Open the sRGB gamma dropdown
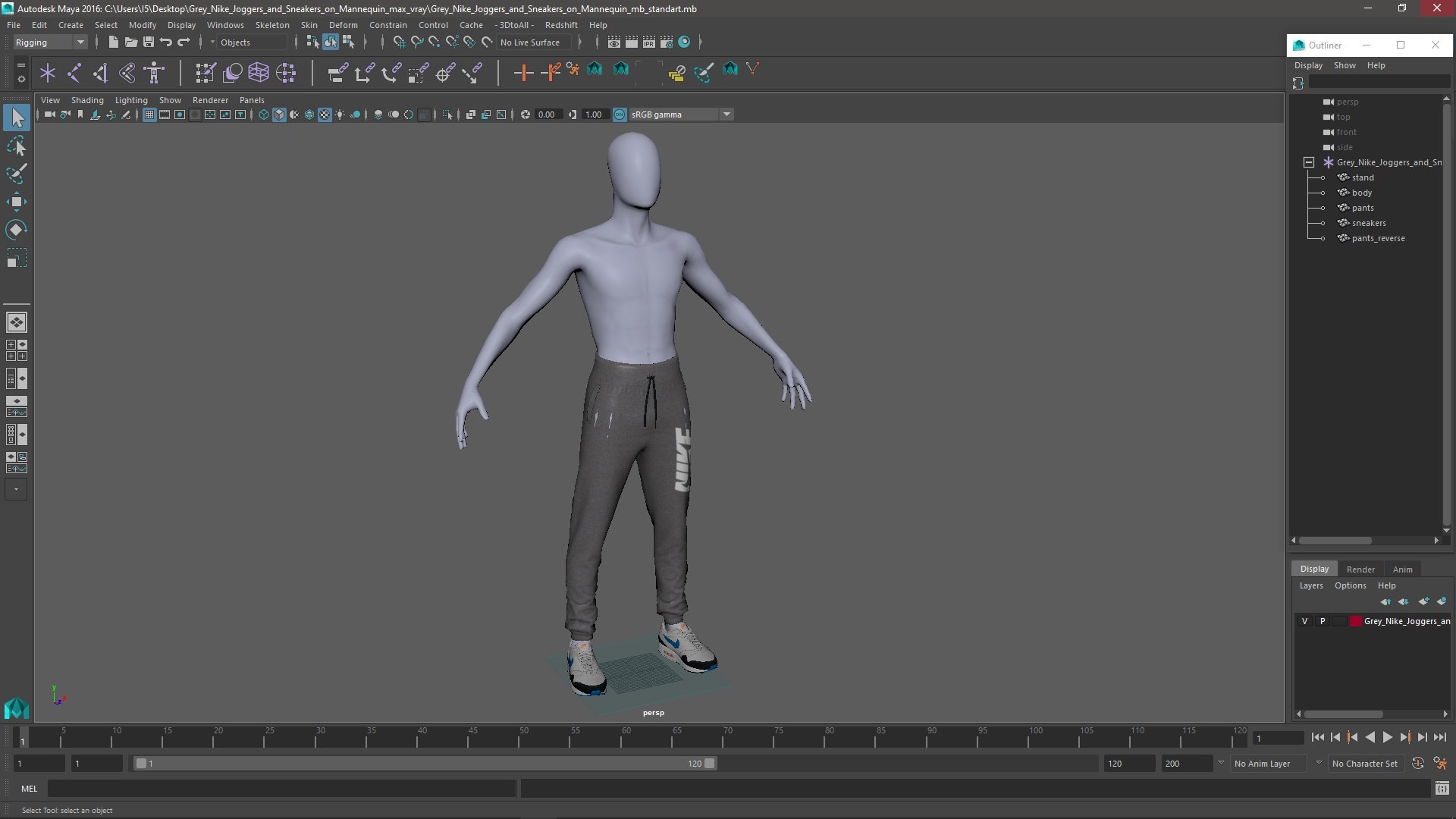The height and width of the screenshot is (819, 1456). click(x=680, y=115)
